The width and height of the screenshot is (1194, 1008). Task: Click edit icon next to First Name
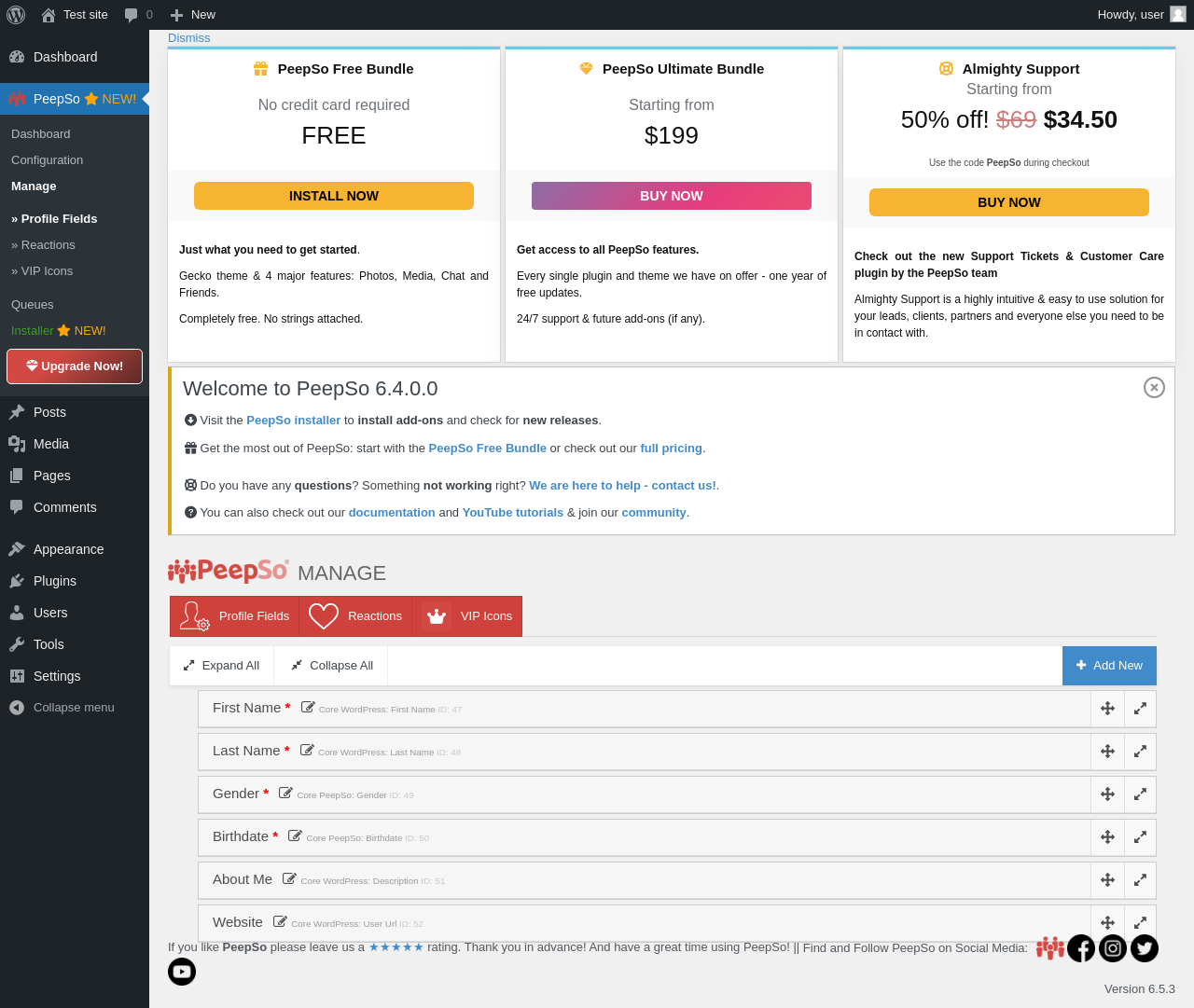308,707
